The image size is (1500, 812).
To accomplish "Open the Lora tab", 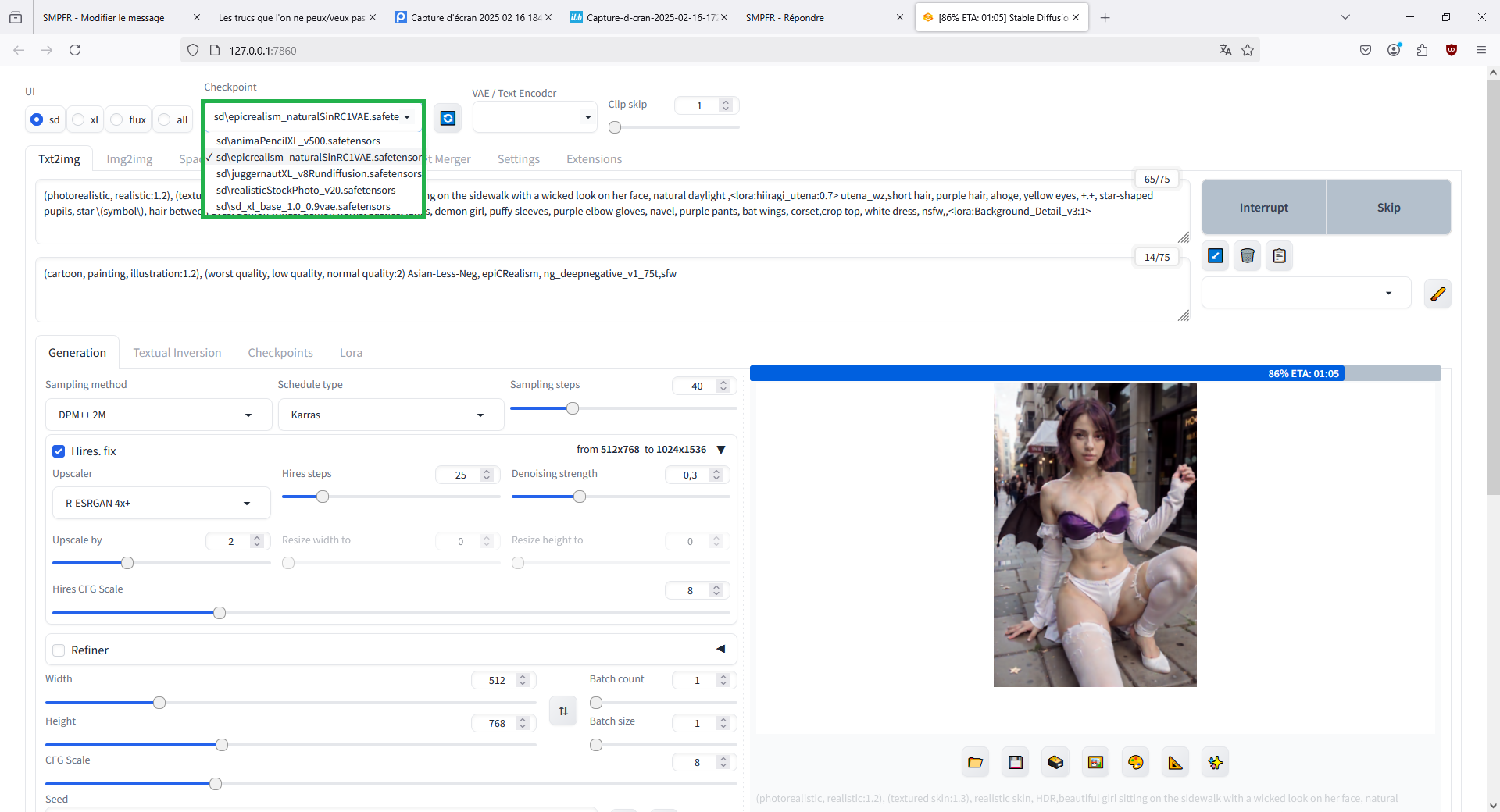I will (x=351, y=353).
